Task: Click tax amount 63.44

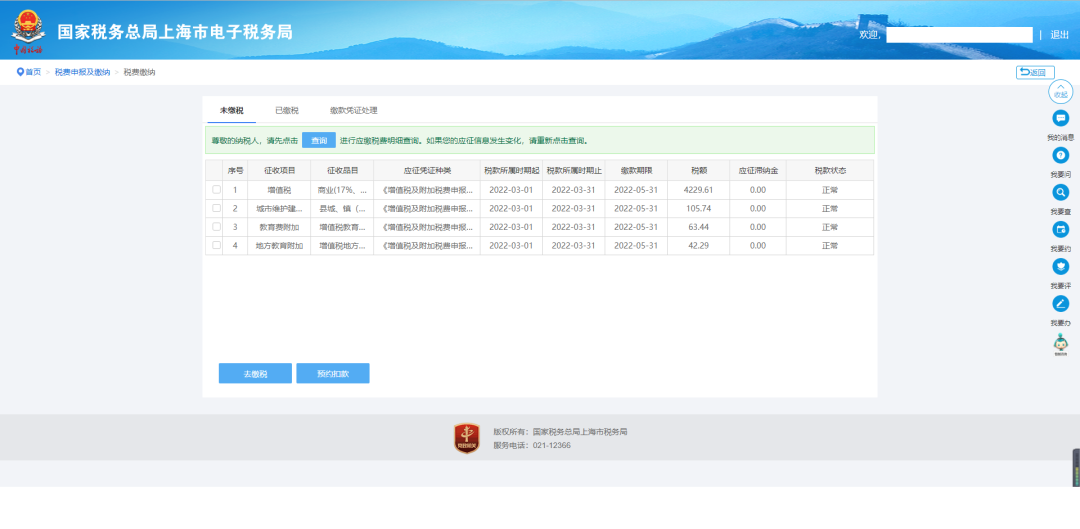Action: point(698,227)
